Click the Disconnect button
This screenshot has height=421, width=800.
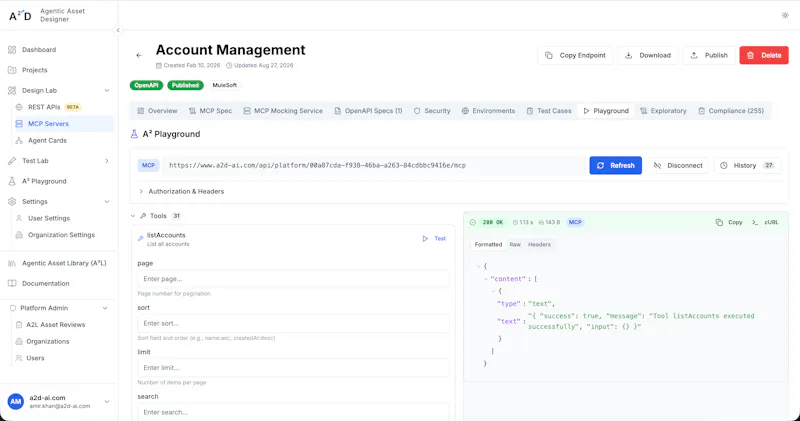[x=678, y=165]
